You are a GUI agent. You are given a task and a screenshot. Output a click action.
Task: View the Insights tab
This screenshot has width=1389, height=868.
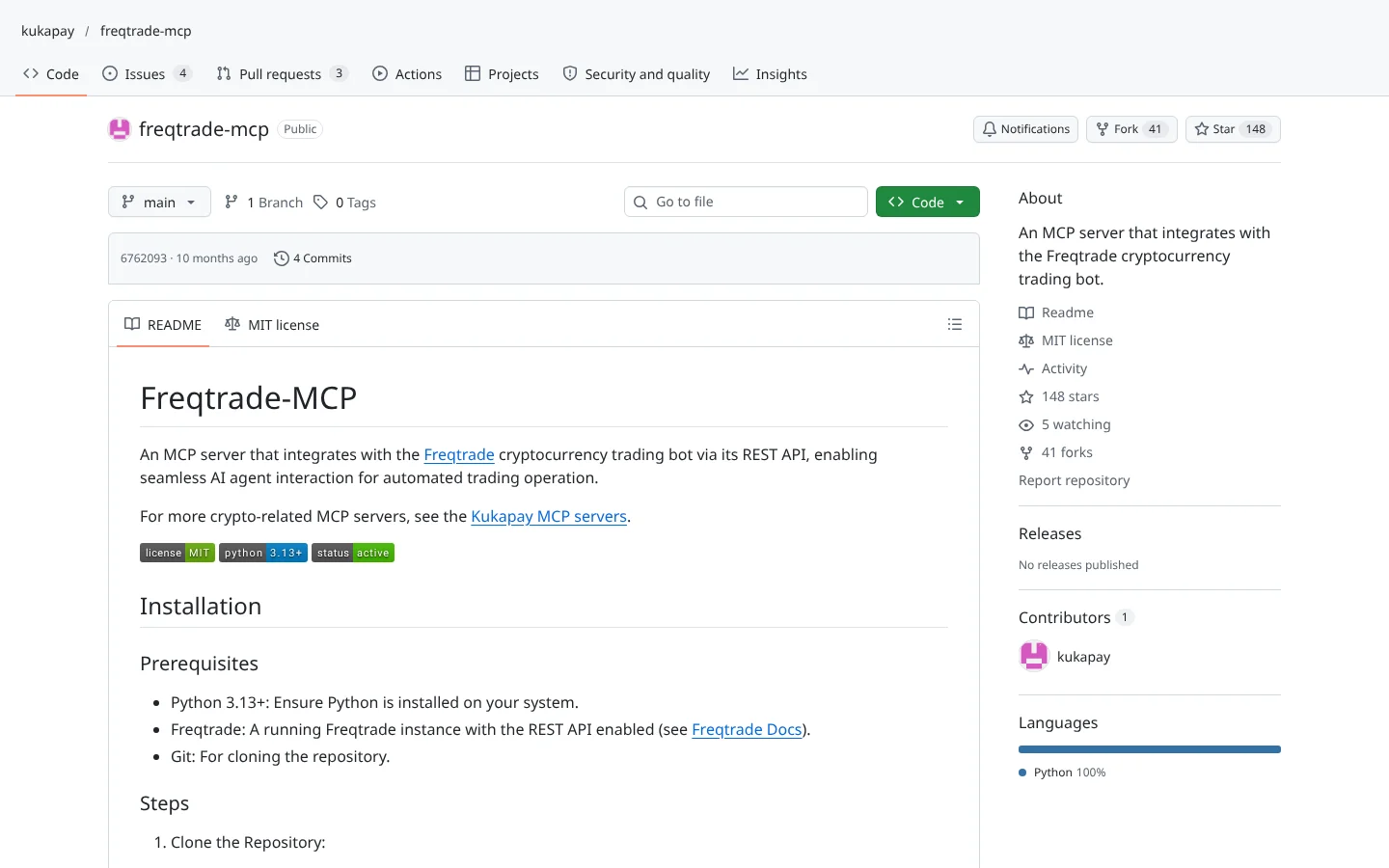[770, 74]
